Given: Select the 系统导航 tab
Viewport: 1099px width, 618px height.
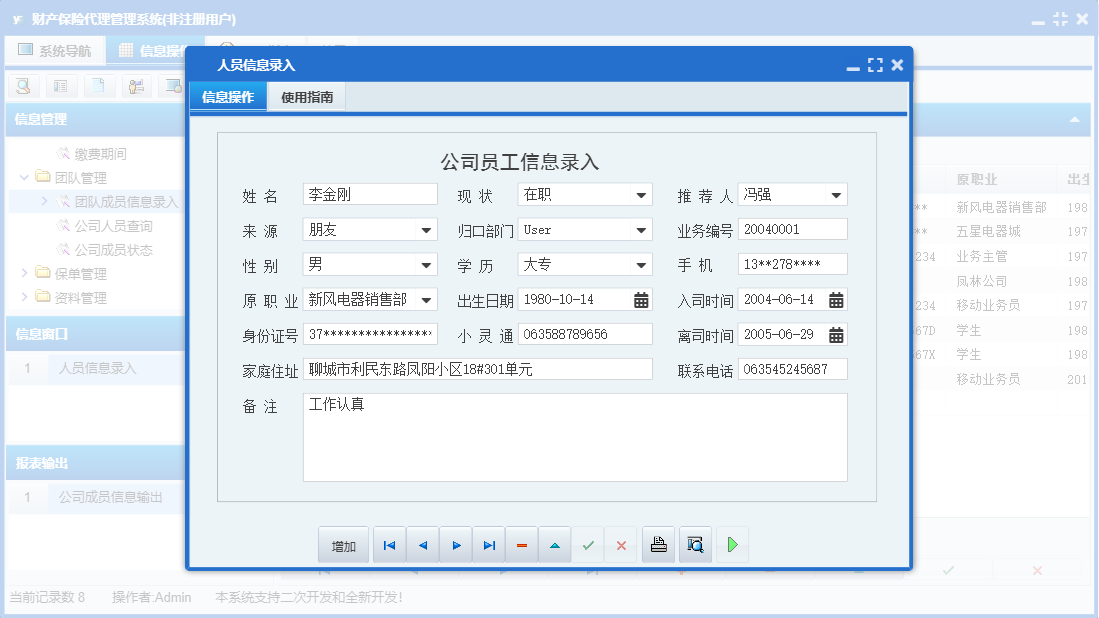Looking at the screenshot, I should pos(55,49).
